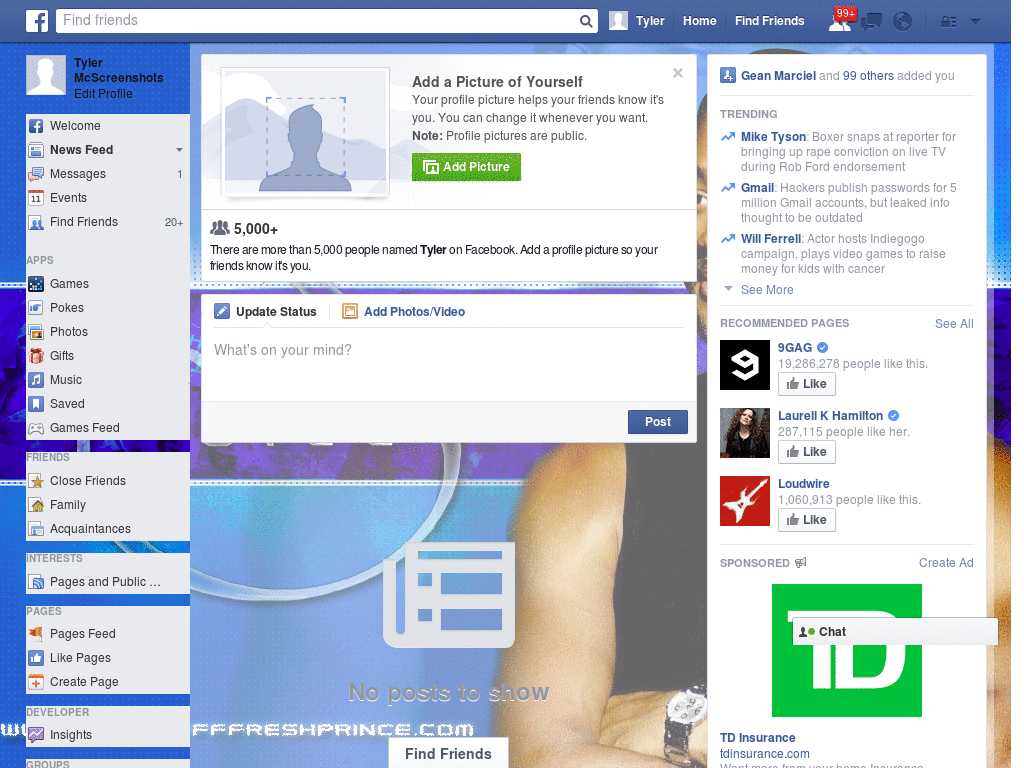
Task: Click the What's on your mind box
Action: pyautogui.click(x=449, y=364)
